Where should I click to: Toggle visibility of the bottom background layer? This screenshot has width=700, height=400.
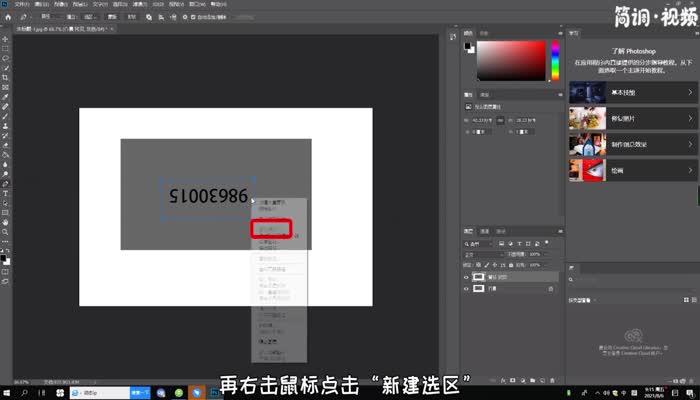click(x=467, y=288)
